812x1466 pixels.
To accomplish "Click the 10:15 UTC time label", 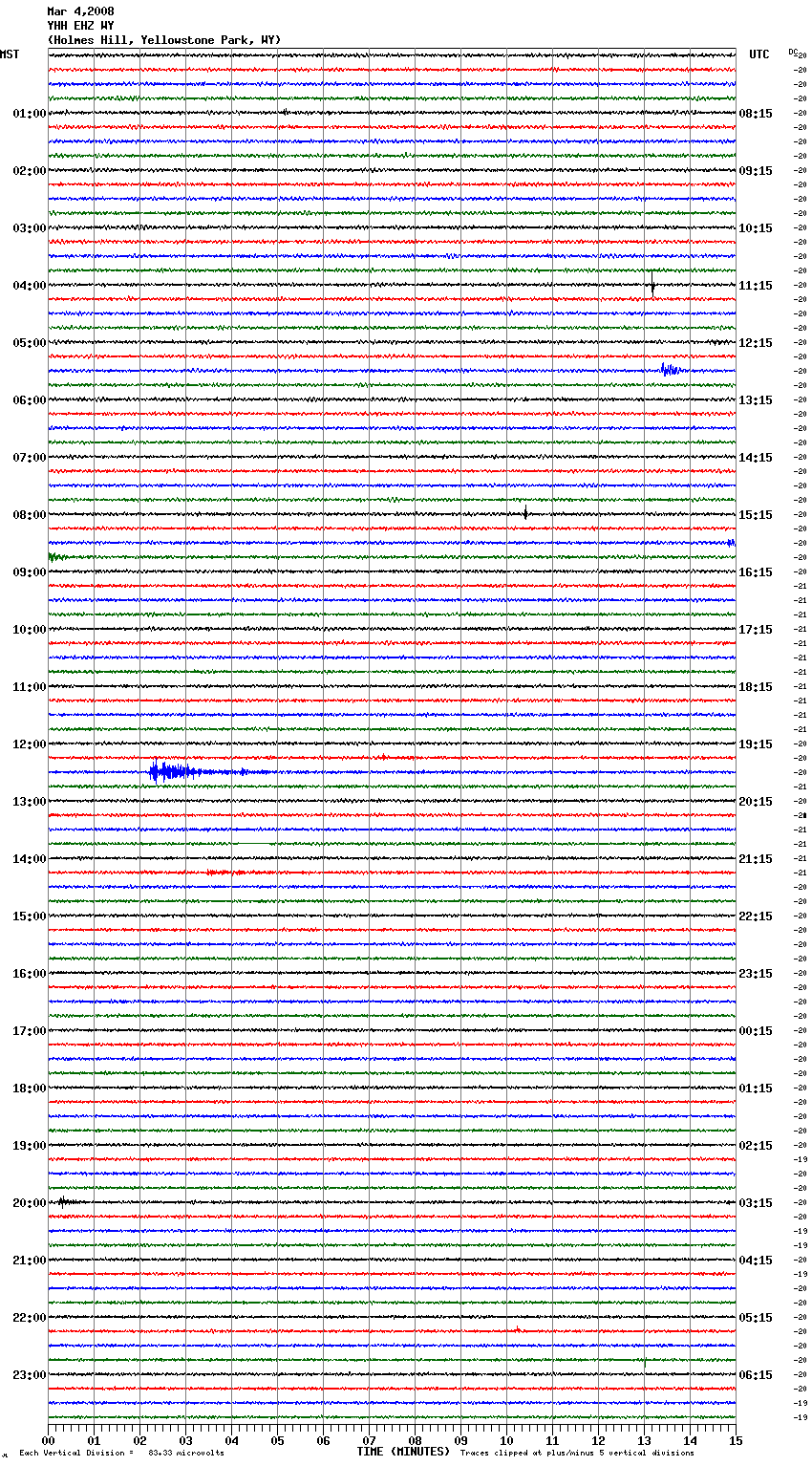I will click(x=756, y=228).
